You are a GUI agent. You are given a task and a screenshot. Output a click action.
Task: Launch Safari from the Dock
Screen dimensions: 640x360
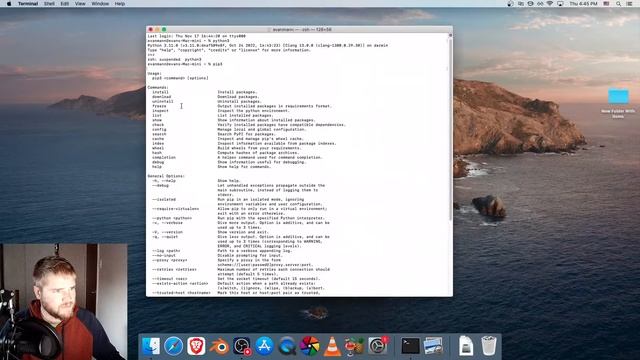pos(173,346)
